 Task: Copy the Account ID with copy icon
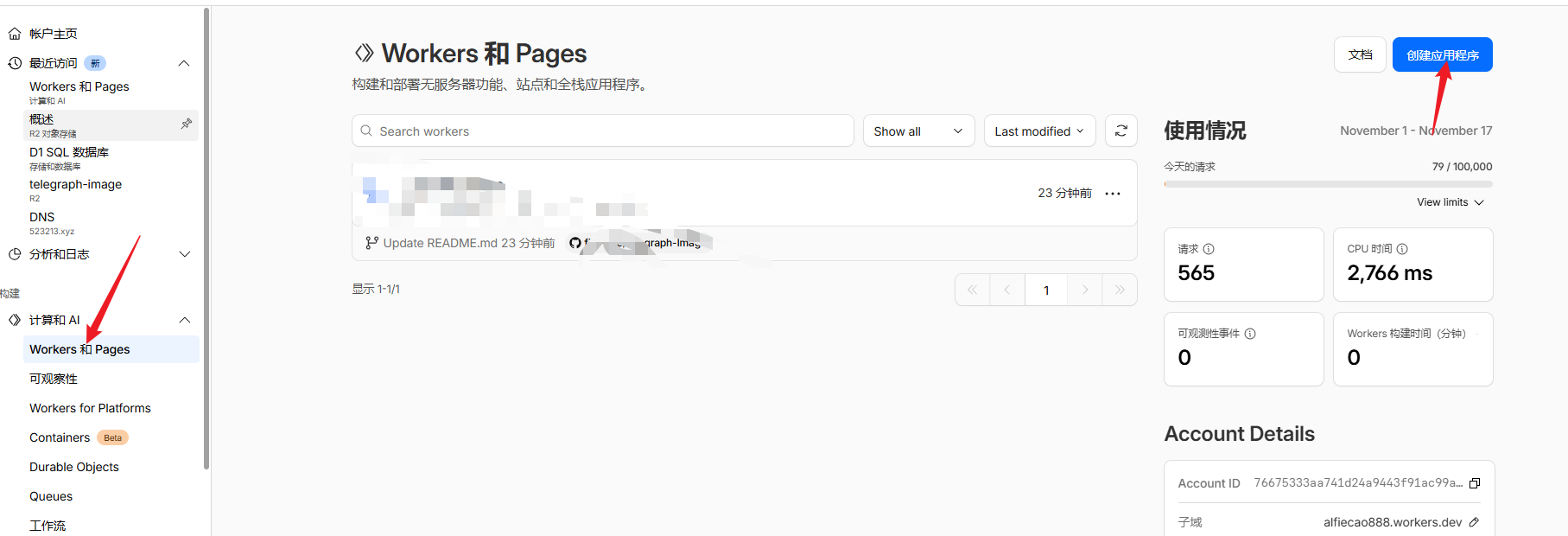tap(1475, 483)
